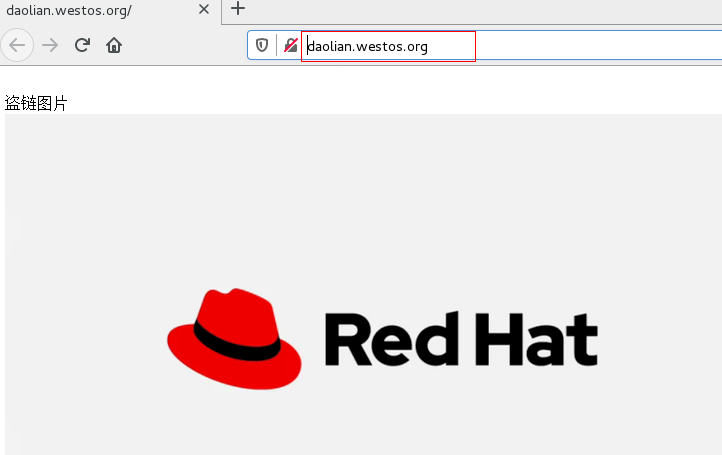
Task: Click the Red Hat logo image
Action: point(363,284)
